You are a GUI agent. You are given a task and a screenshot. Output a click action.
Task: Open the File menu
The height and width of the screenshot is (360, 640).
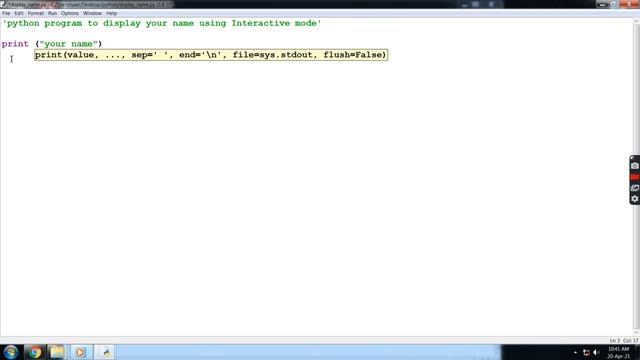[6, 13]
